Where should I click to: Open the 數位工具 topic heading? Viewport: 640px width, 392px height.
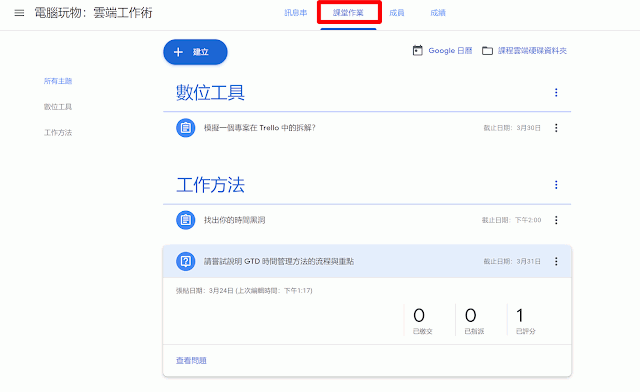pyautogui.click(x=210, y=93)
